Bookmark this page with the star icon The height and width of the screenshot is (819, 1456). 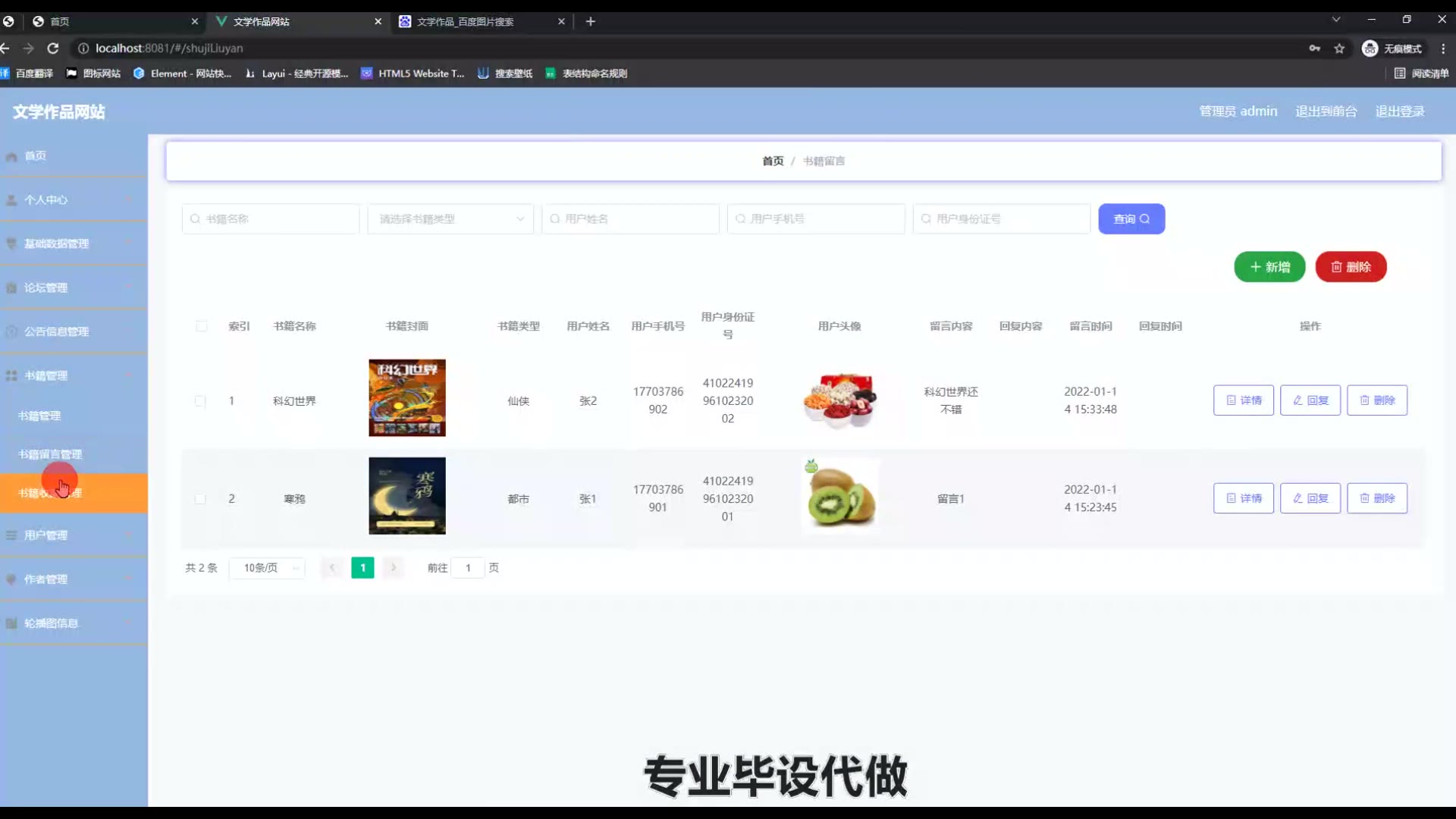coord(1339,49)
